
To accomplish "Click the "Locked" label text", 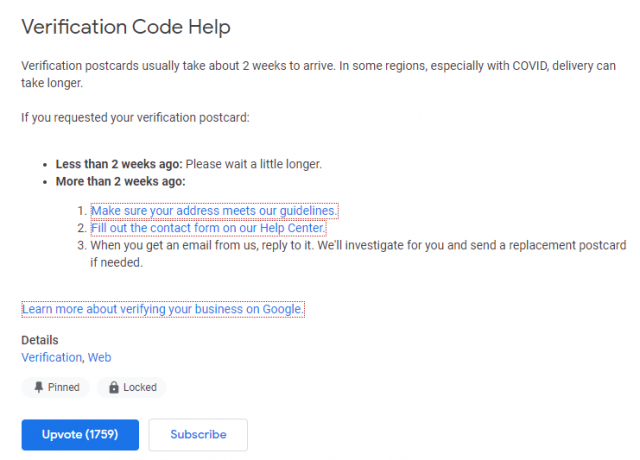I will click(x=140, y=387).
